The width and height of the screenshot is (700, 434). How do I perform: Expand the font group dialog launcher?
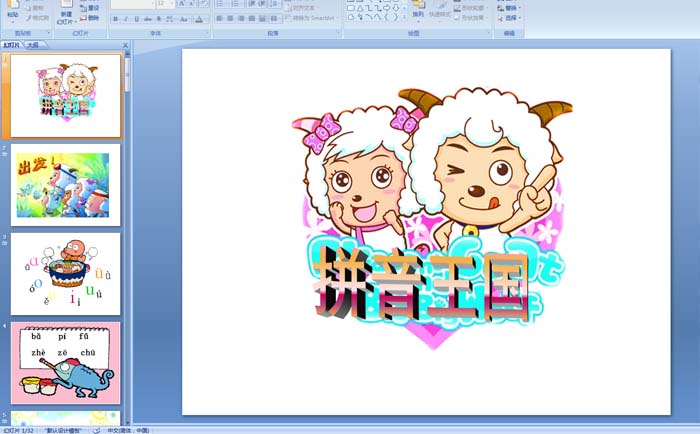[207, 33]
